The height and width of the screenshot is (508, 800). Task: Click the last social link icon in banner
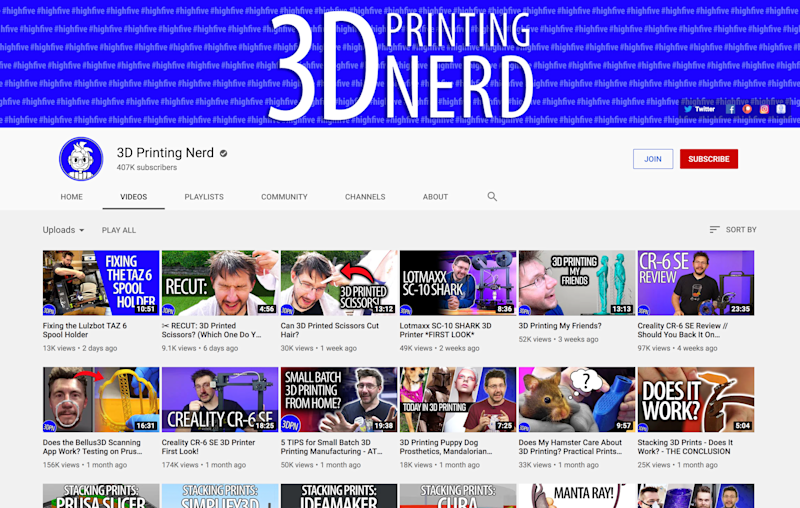[781, 109]
